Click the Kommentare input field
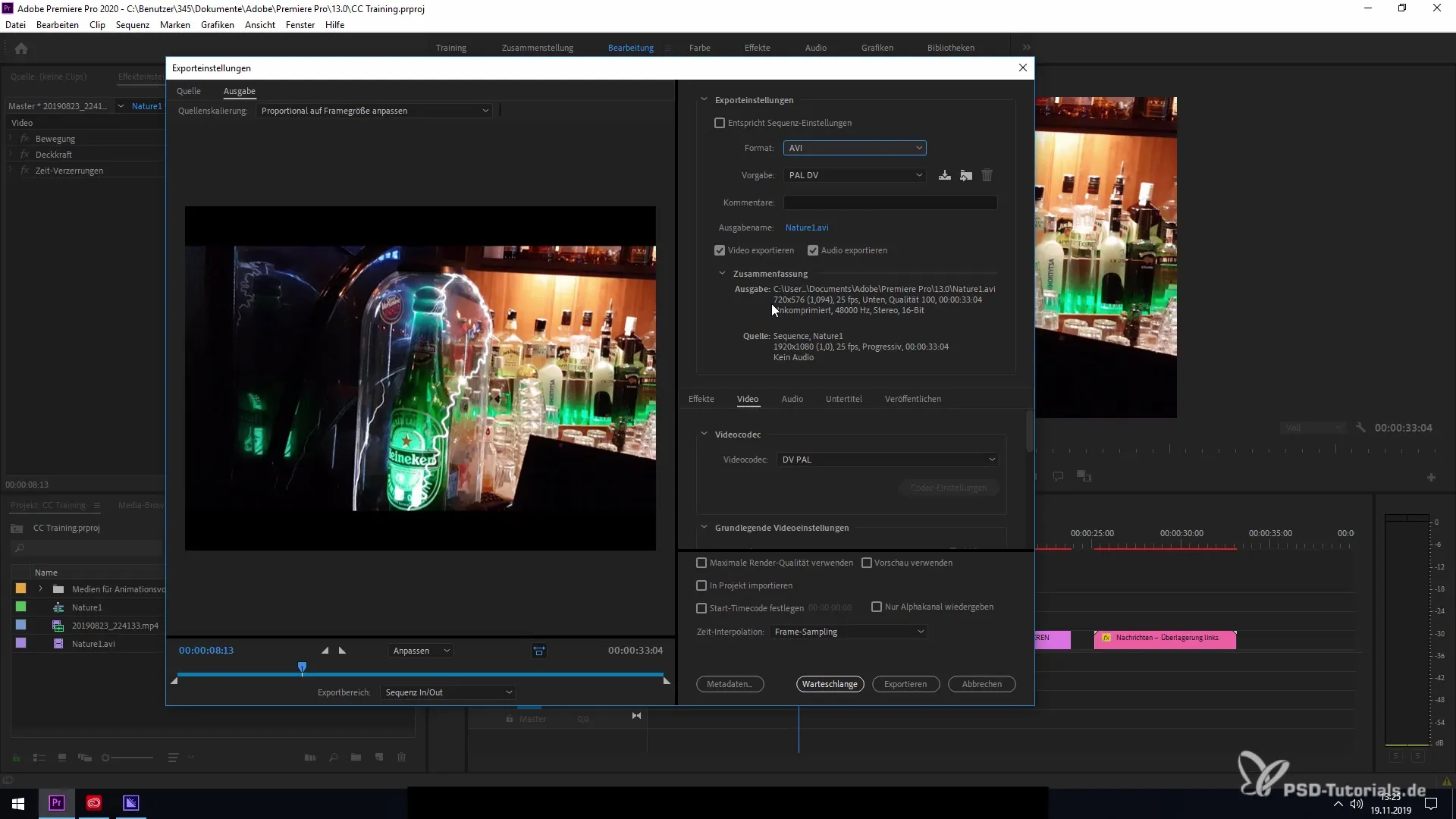The width and height of the screenshot is (1456, 819). click(890, 202)
